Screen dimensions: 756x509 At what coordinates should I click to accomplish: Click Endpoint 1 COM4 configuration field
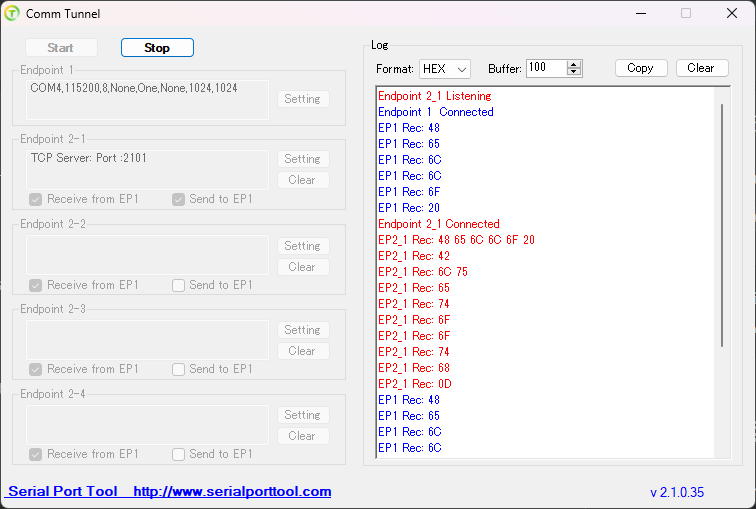148,100
